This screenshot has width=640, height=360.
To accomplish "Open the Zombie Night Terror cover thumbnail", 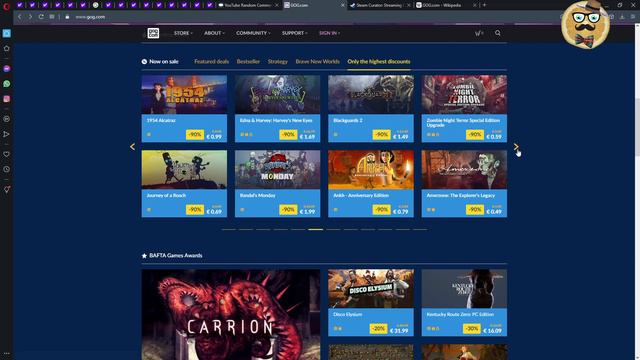I will (464, 94).
